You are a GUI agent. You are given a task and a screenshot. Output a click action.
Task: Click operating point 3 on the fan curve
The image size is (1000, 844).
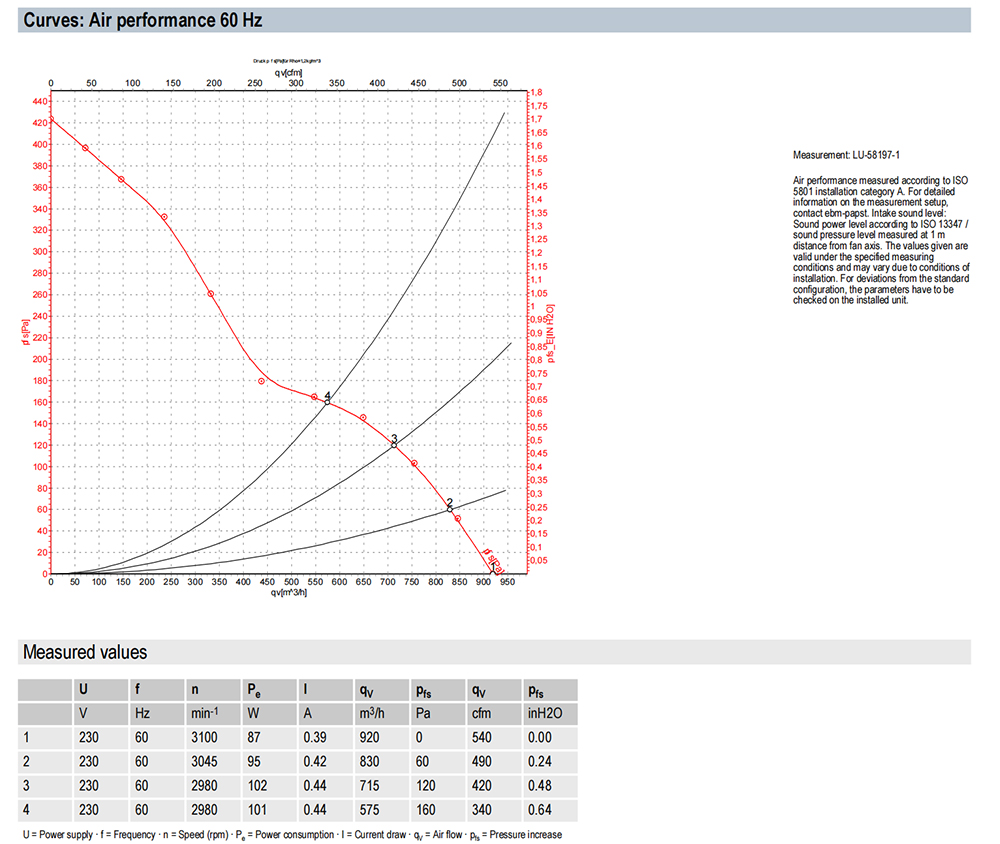pyautogui.click(x=394, y=444)
